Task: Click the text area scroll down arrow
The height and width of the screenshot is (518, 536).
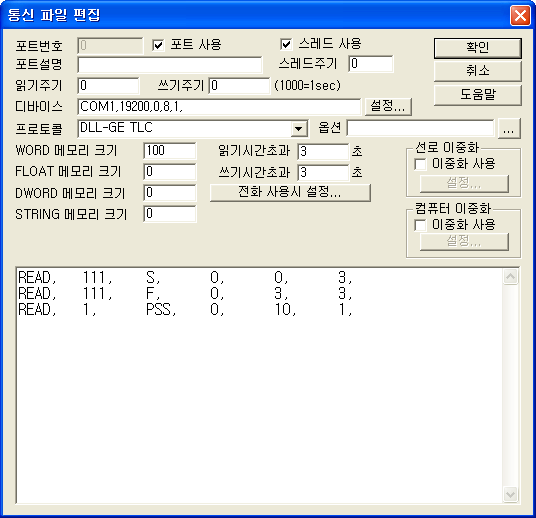Action: coord(510,494)
